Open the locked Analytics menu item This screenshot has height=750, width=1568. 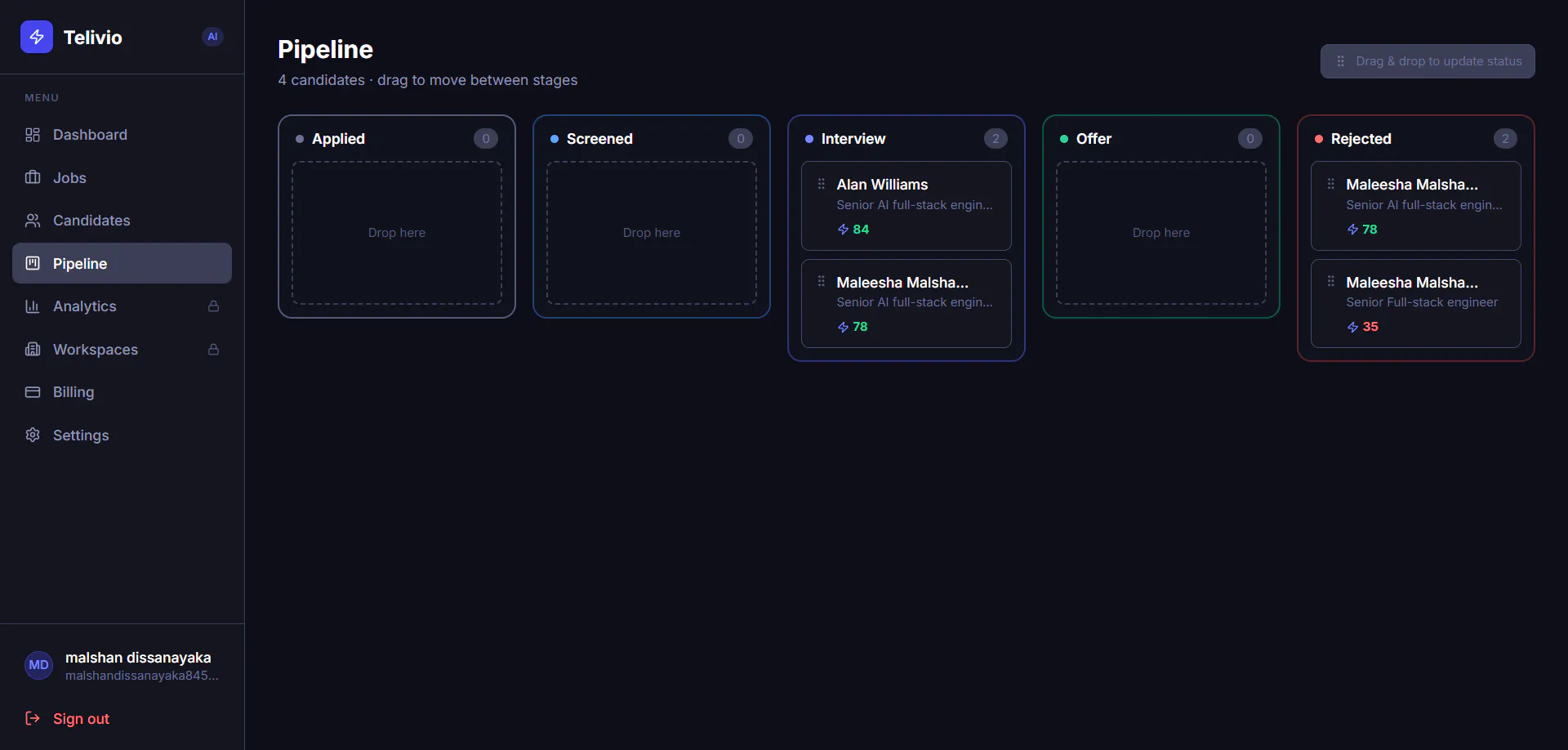122,306
